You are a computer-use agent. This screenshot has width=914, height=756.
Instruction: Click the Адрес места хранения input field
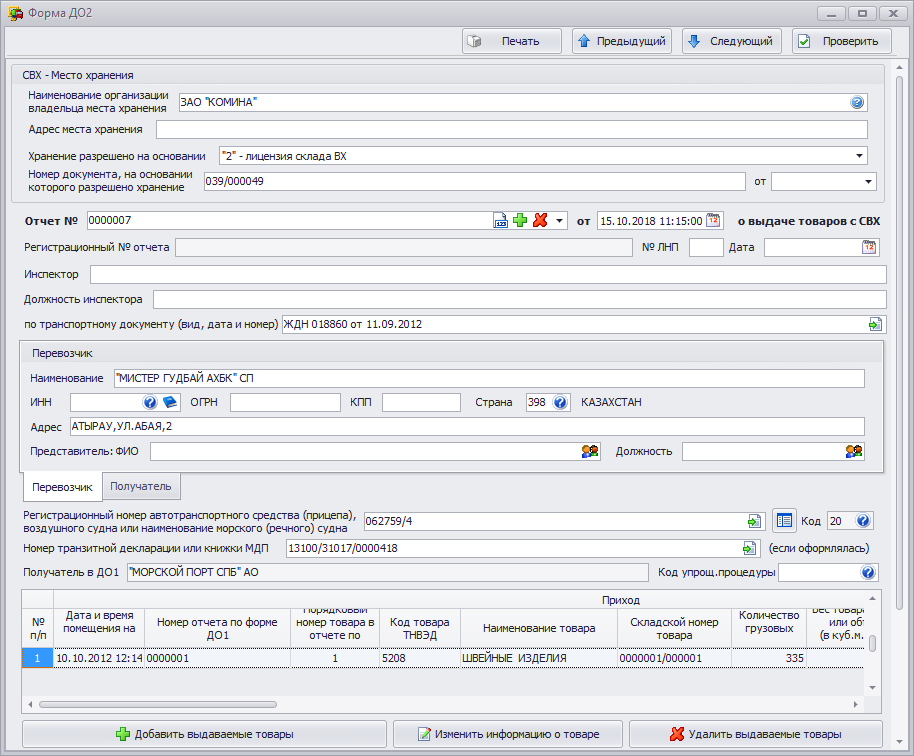pyautogui.click(x=512, y=129)
